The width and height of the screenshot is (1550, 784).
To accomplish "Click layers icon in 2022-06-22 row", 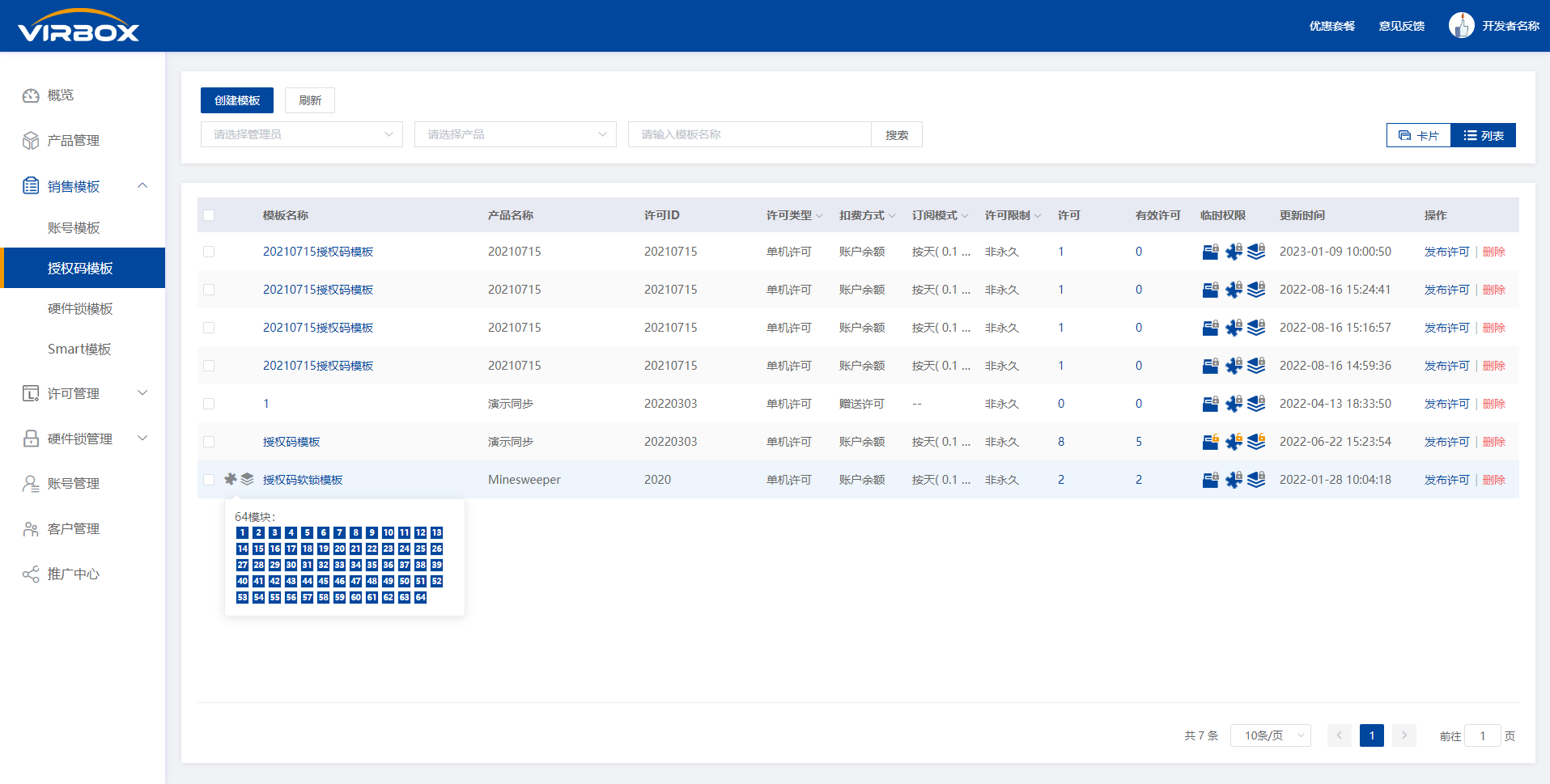I will [1256, 442].
